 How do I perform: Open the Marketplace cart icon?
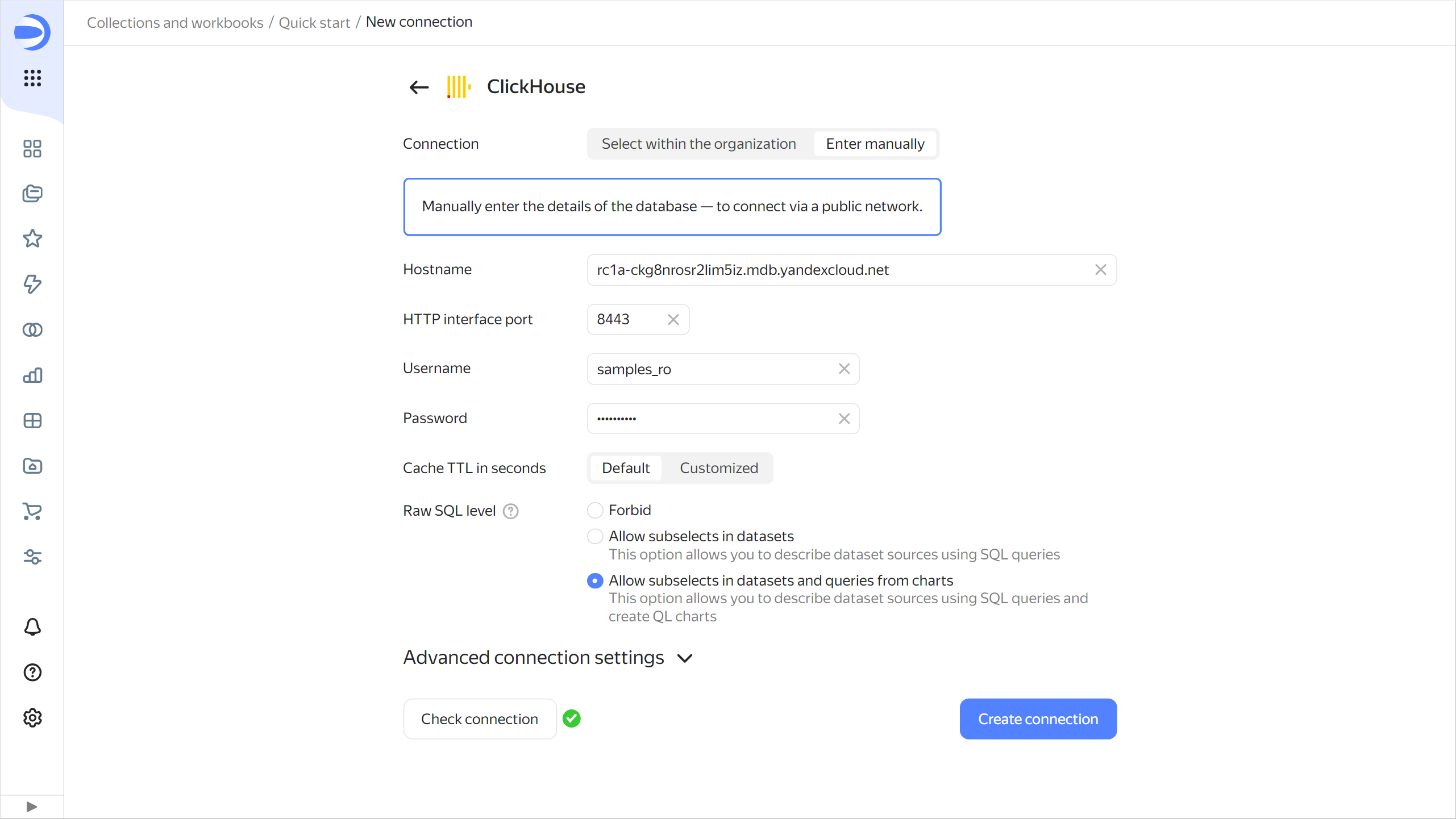[32, 511]
